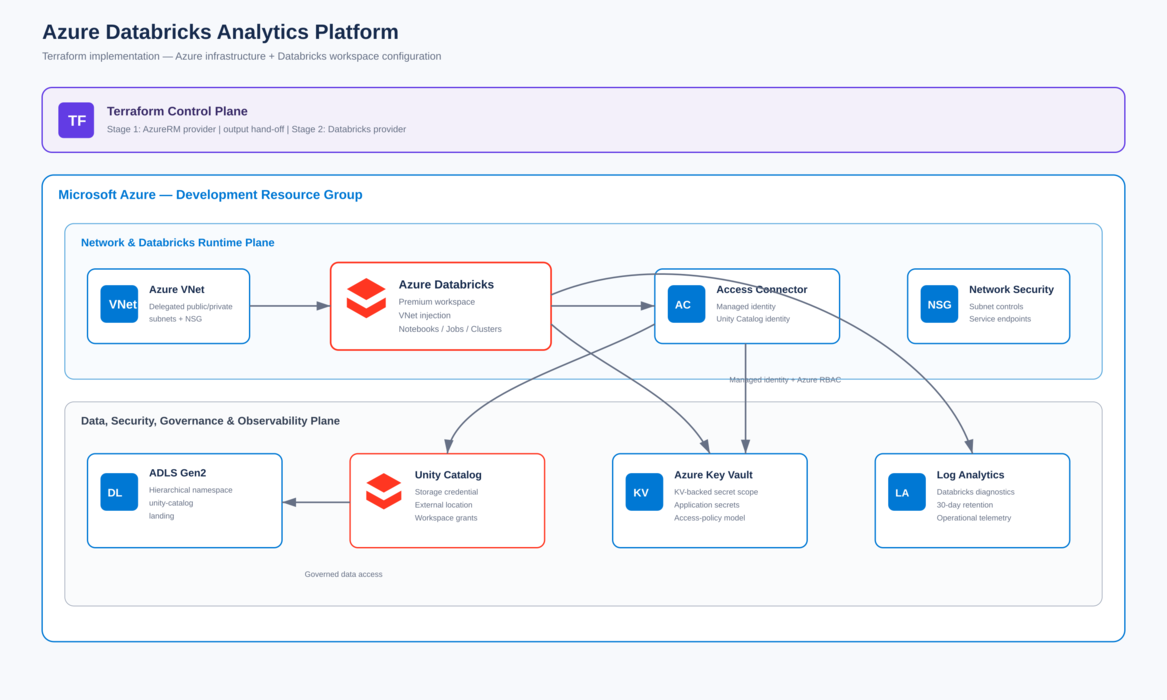Click the NSG Network Security icon
Viewport: 1167px width, 700px height.
pos(939,304)
